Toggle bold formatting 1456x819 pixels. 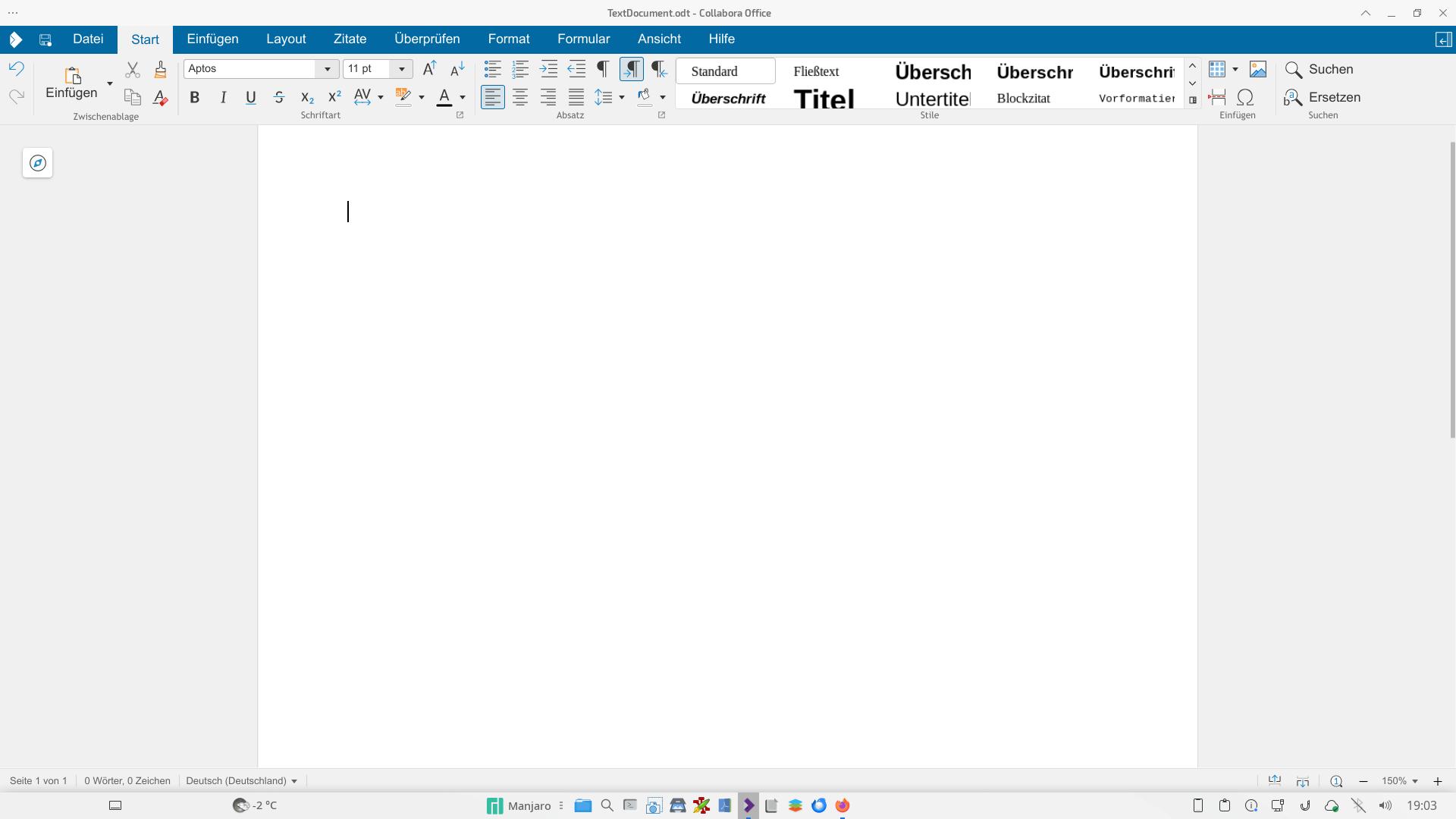click(195, 98)
